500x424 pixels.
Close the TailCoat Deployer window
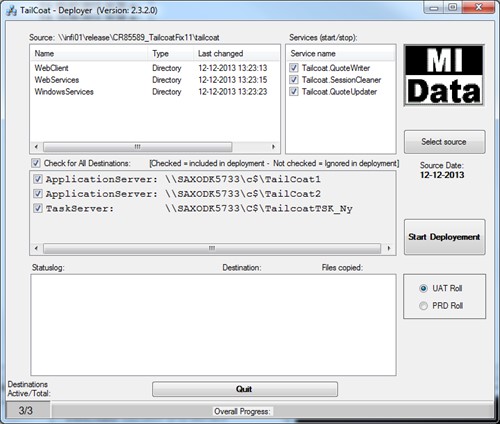(479, 7)
